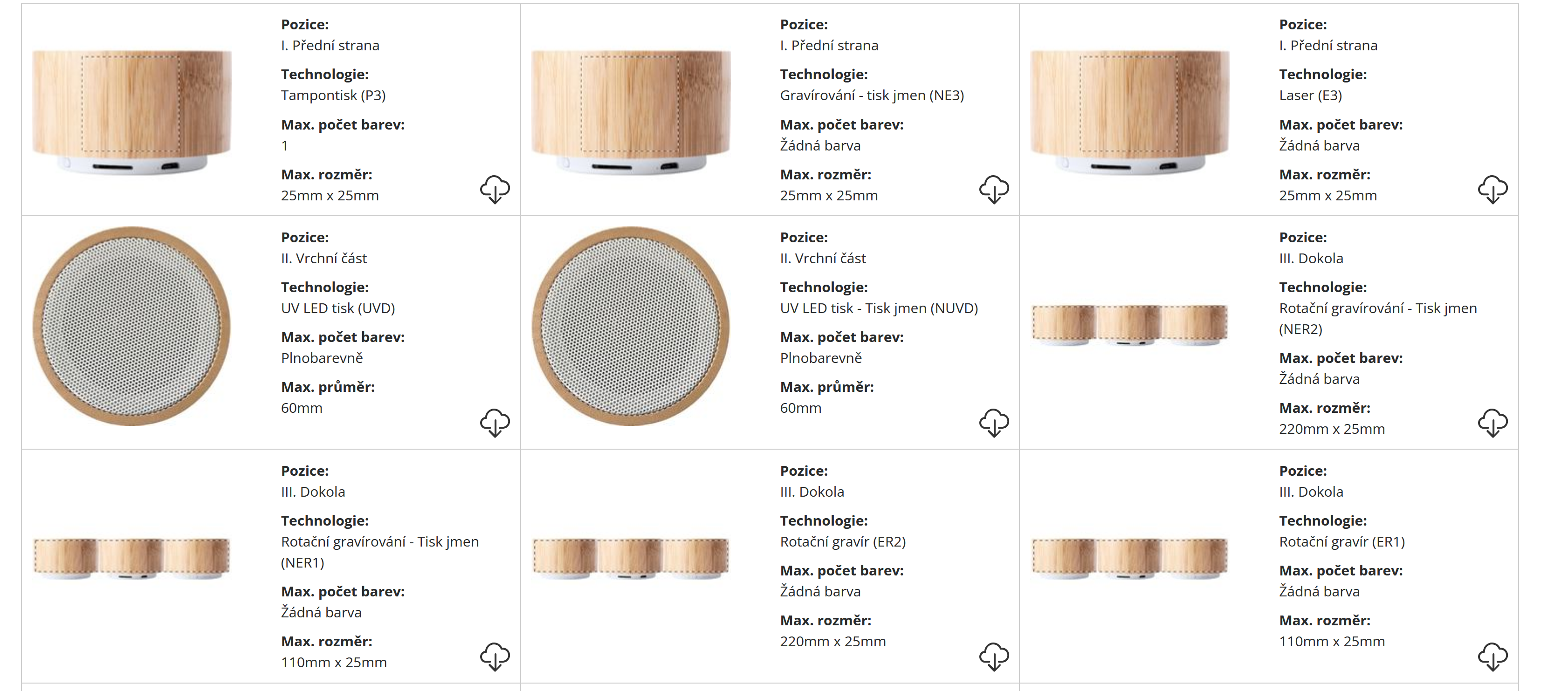Download template for Gravírování - tisk jmen (NE3)
Screen dimensions: 1568x691
point(994,189)
